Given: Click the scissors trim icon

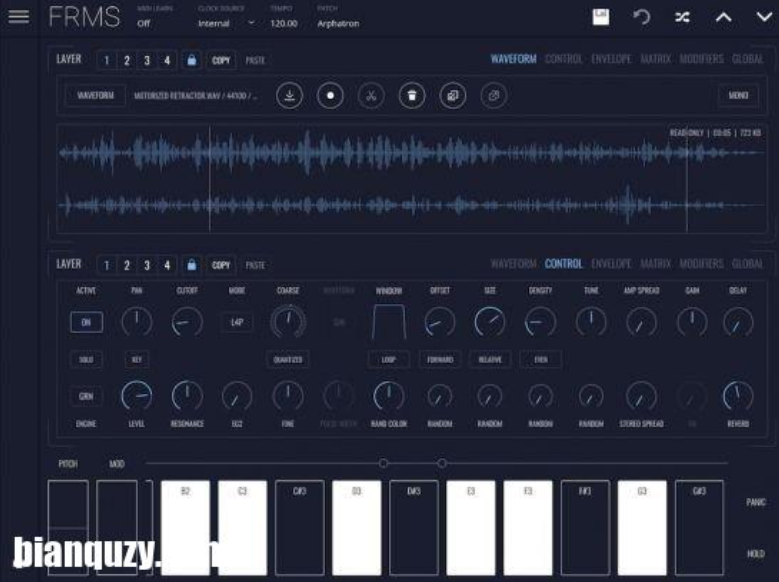Looking at the screenshot, I should [x=370, y=96].
